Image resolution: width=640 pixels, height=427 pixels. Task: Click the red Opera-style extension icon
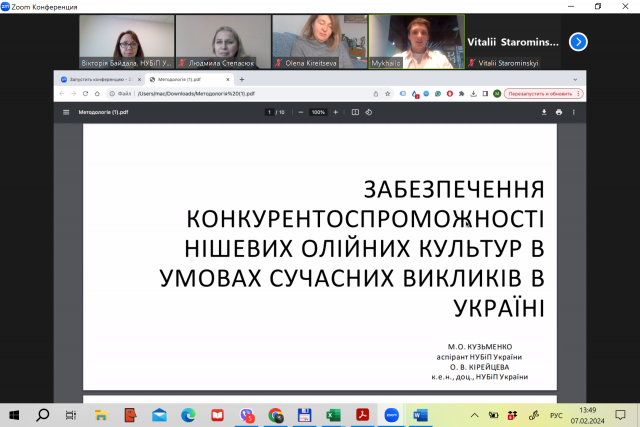coord(449,93)
